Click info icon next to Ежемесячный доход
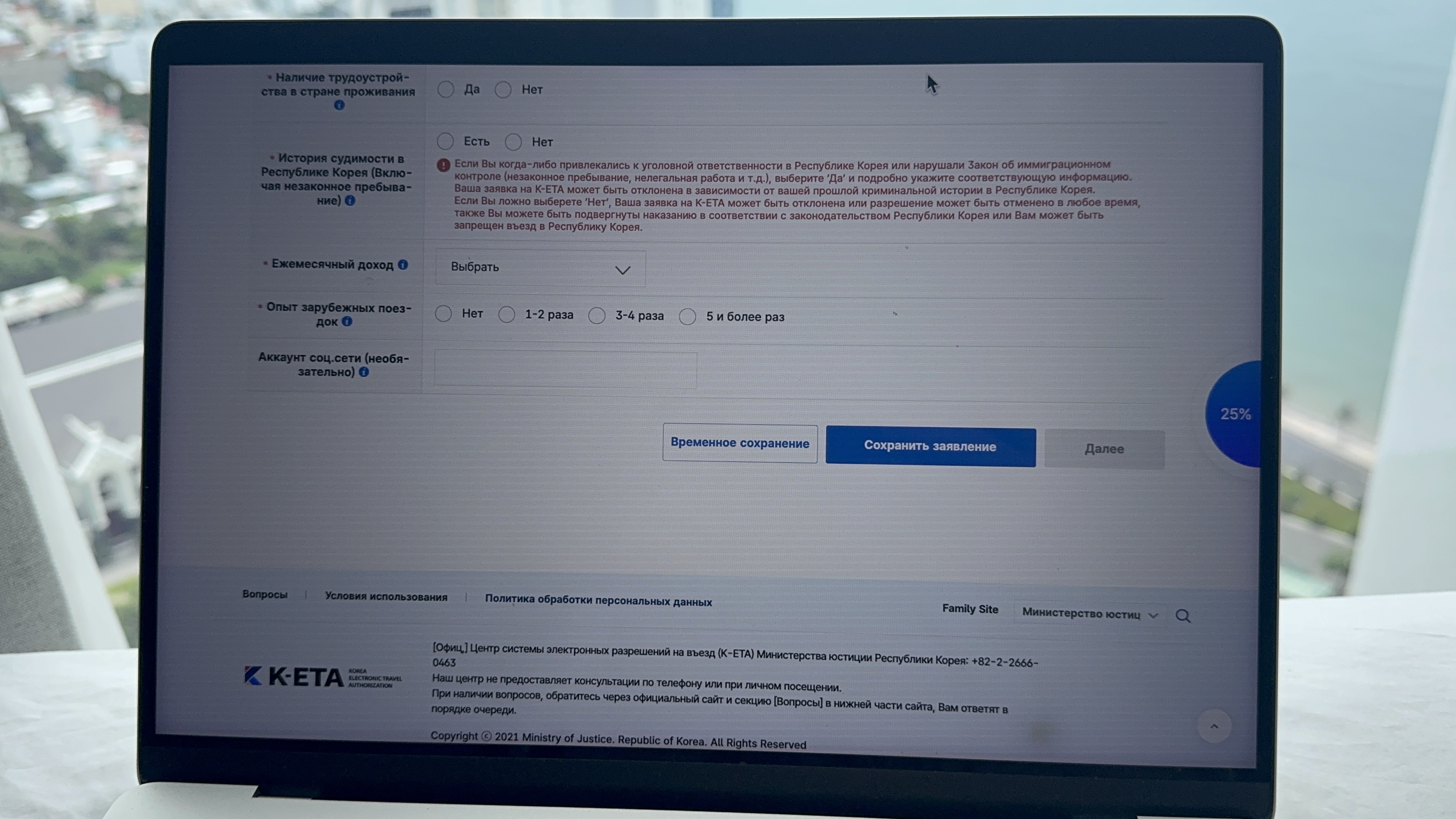The image size is (1456, 819). point(403,265)
